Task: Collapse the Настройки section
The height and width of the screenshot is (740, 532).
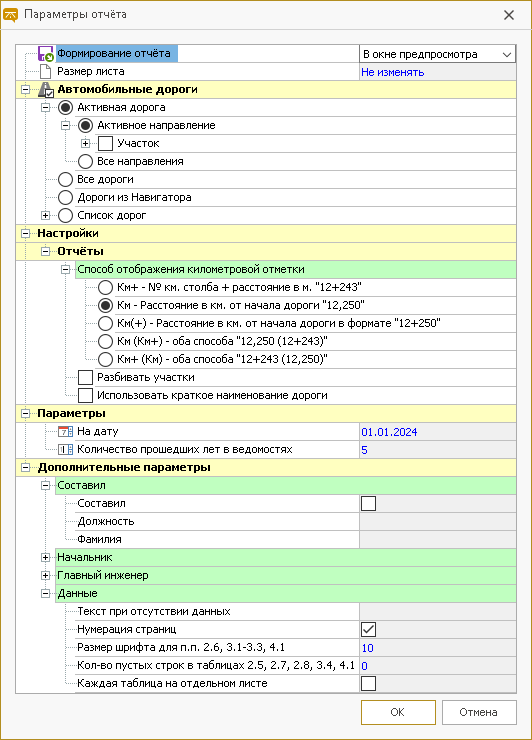Action: (25, 233)
